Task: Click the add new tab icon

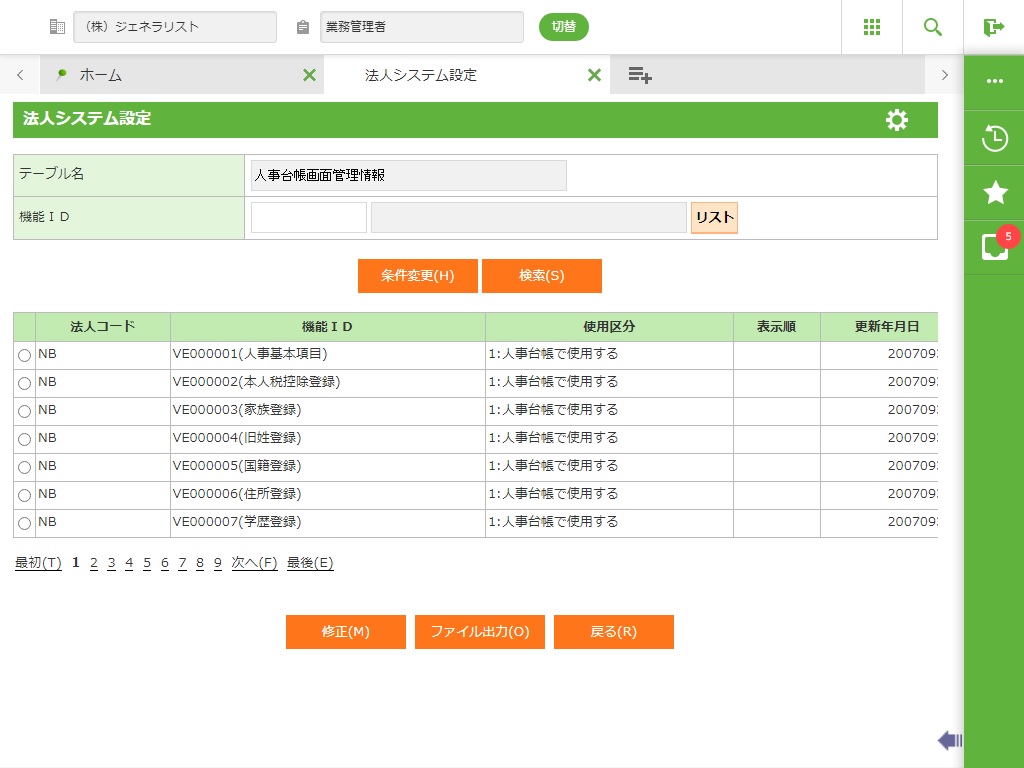Action: pos(640,75)
